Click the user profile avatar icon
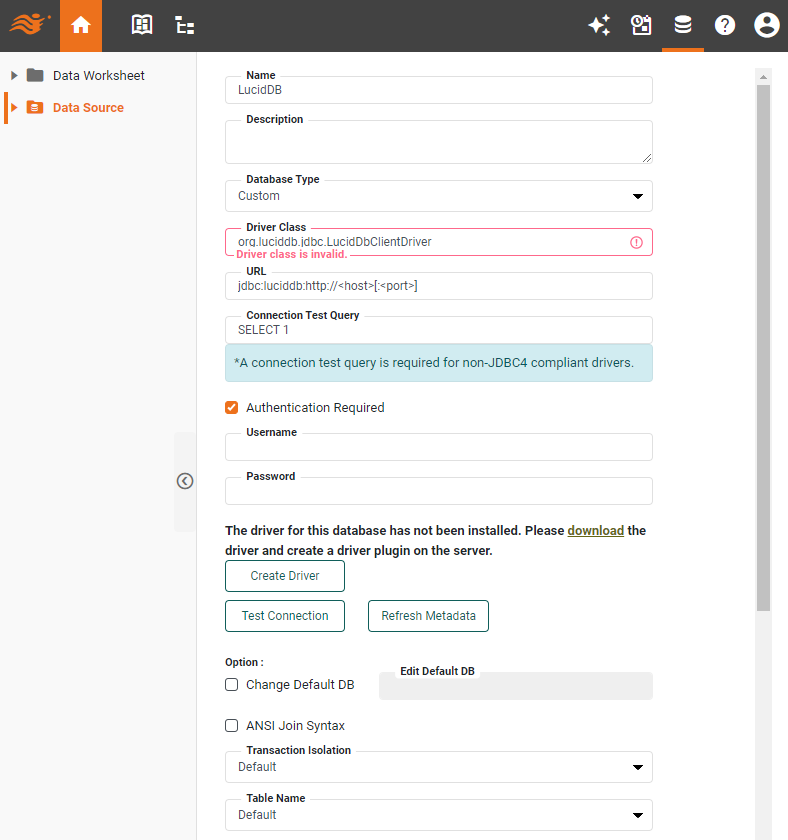Viewport: 788px width, 840px height. pyautogui.click(x=766, y=25)
